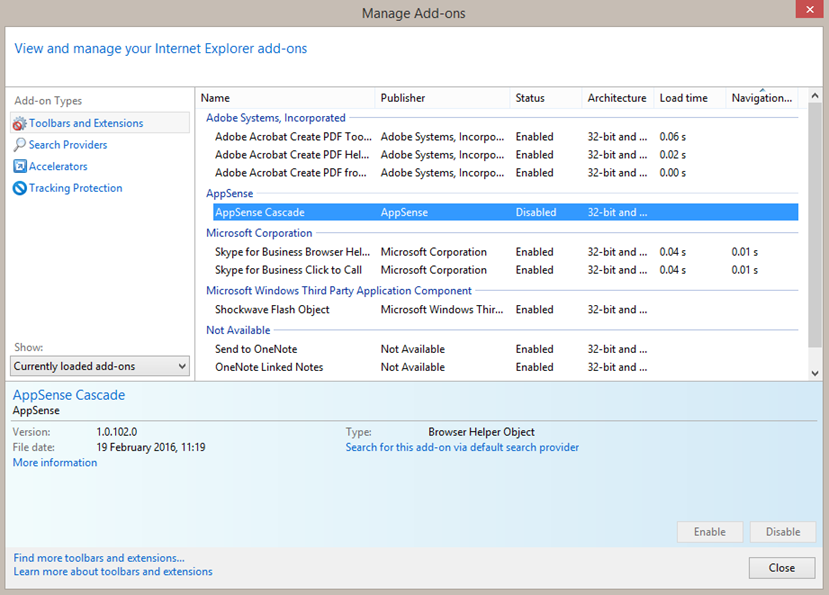
Task: Search for this add-on via default provider
Action: click(x=462, y=448)
